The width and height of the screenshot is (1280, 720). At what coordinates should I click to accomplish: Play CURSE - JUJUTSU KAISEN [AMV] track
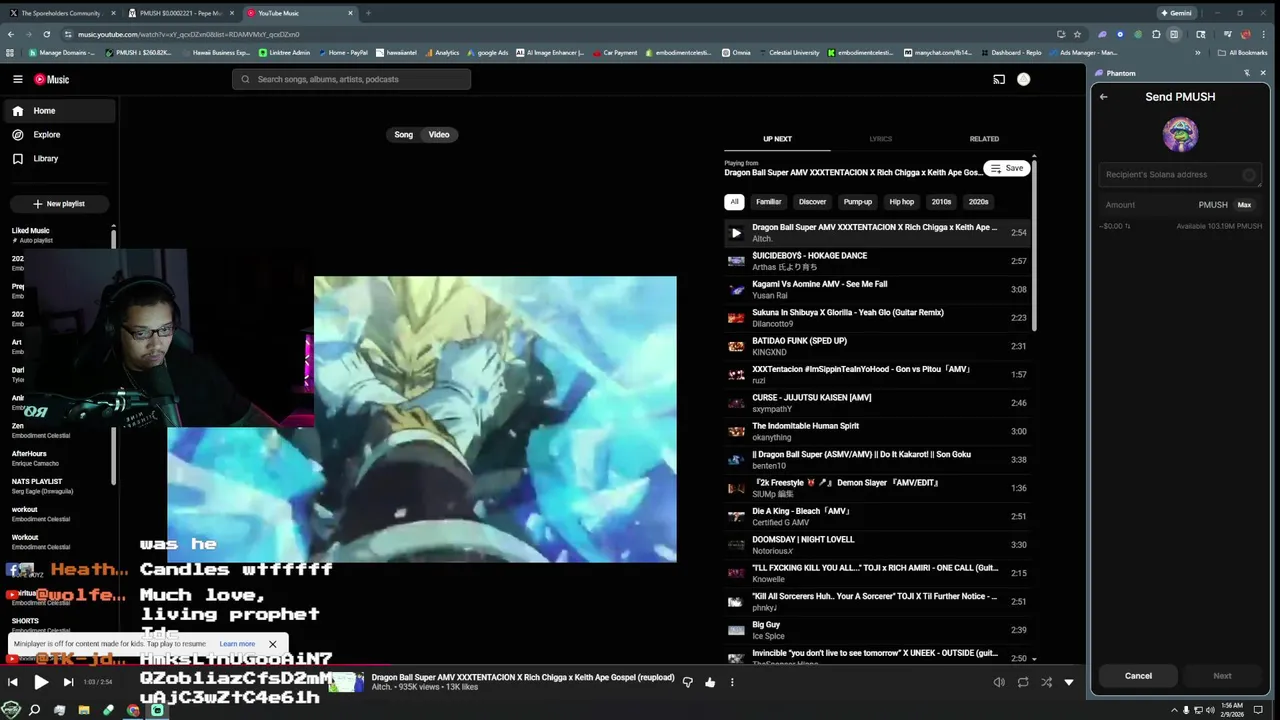[x=877, y=403]
